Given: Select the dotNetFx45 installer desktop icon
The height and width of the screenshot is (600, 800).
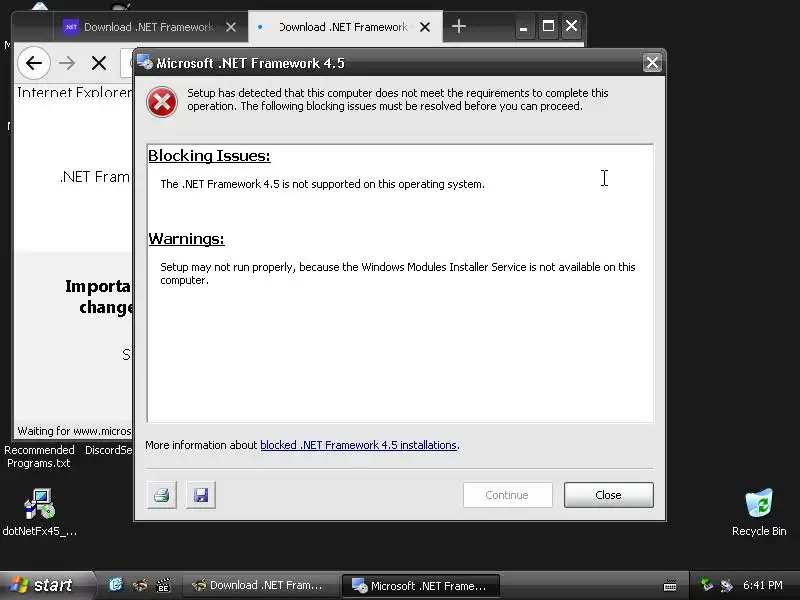Looking at the screenshot, I should pyautogui.click(x=40, y=512).
